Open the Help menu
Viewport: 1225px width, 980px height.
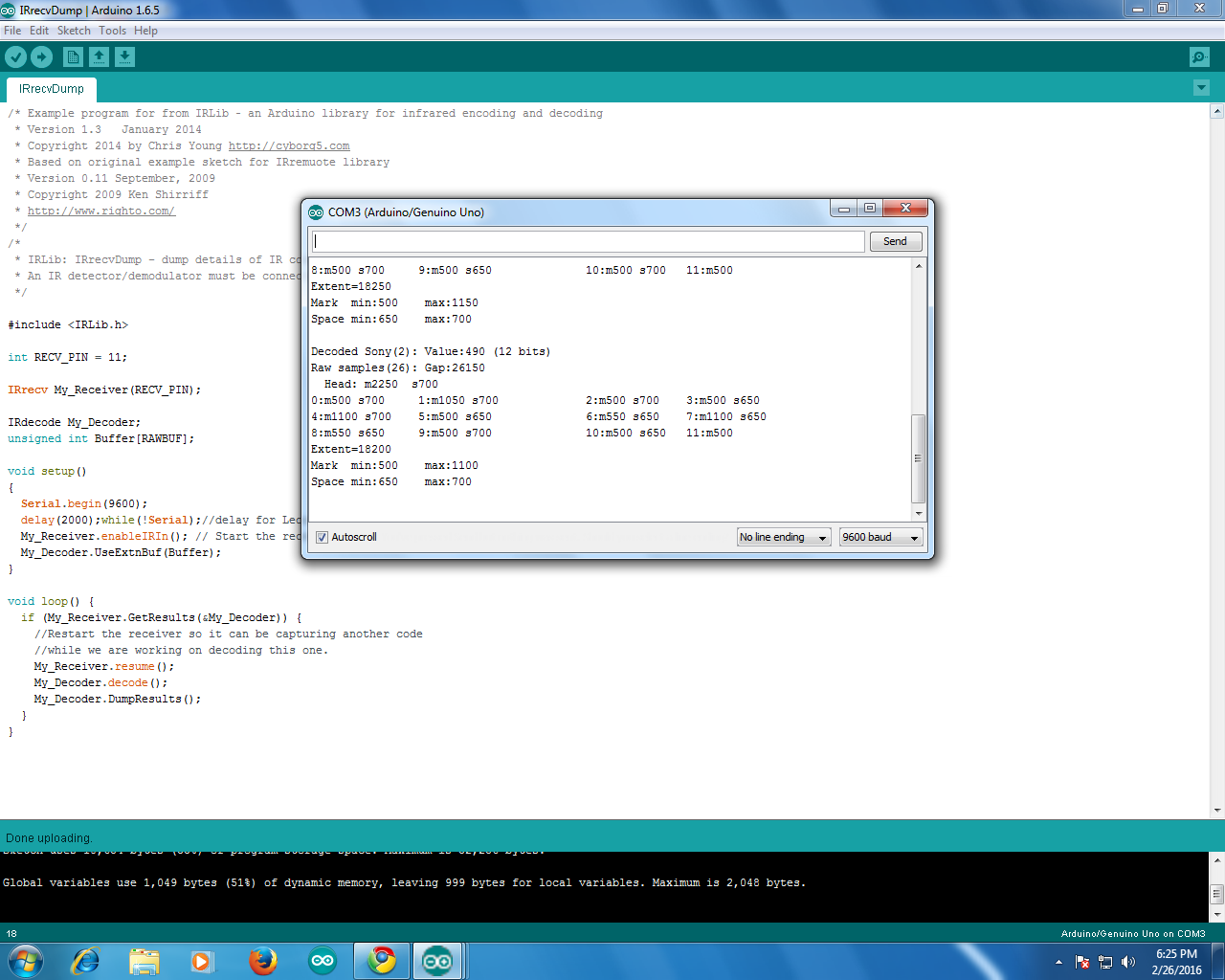[x=145, y=31]
